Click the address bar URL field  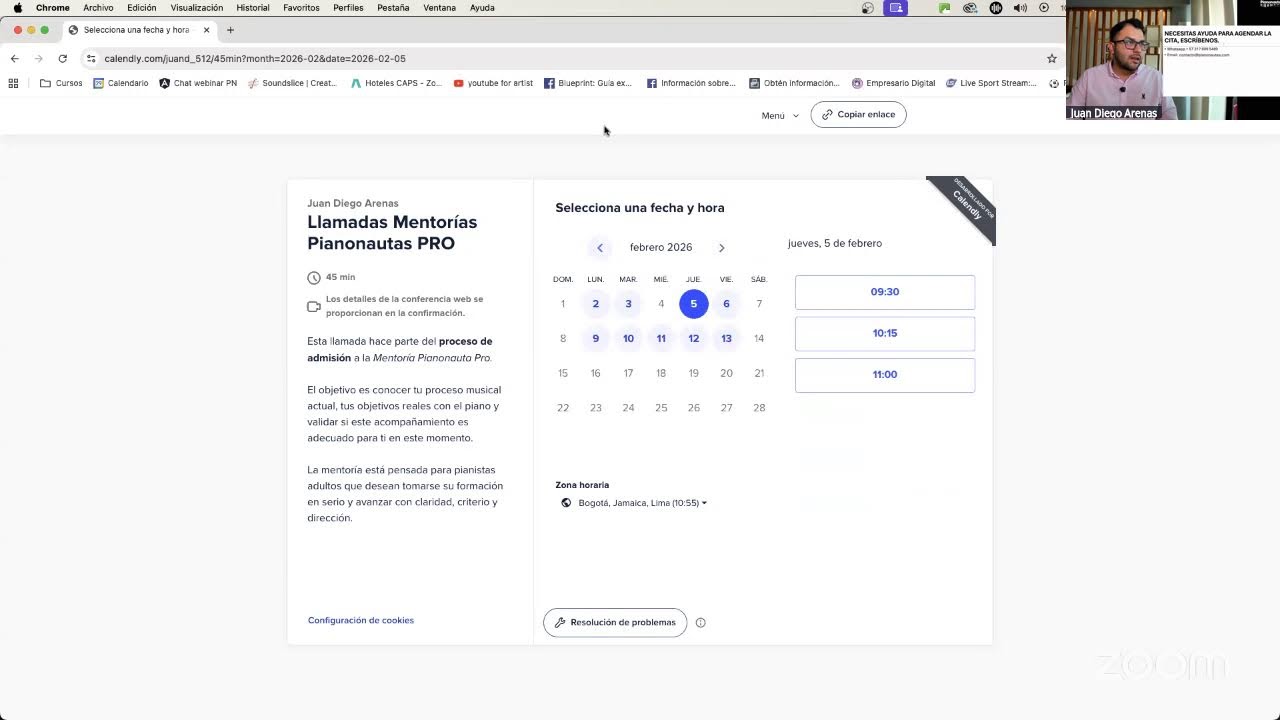[570, 58]
